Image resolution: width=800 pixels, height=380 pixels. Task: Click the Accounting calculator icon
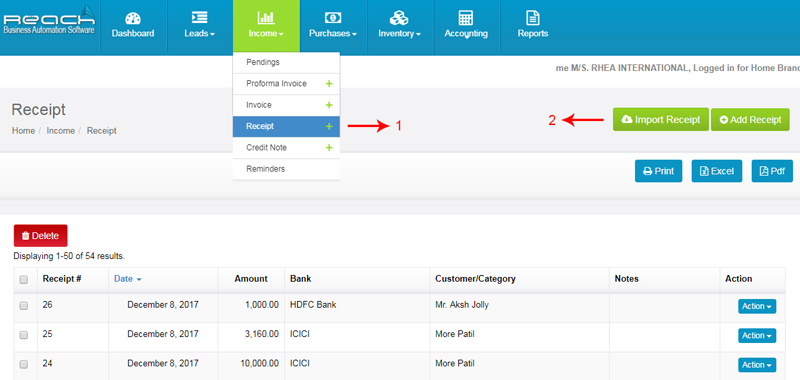466,18
